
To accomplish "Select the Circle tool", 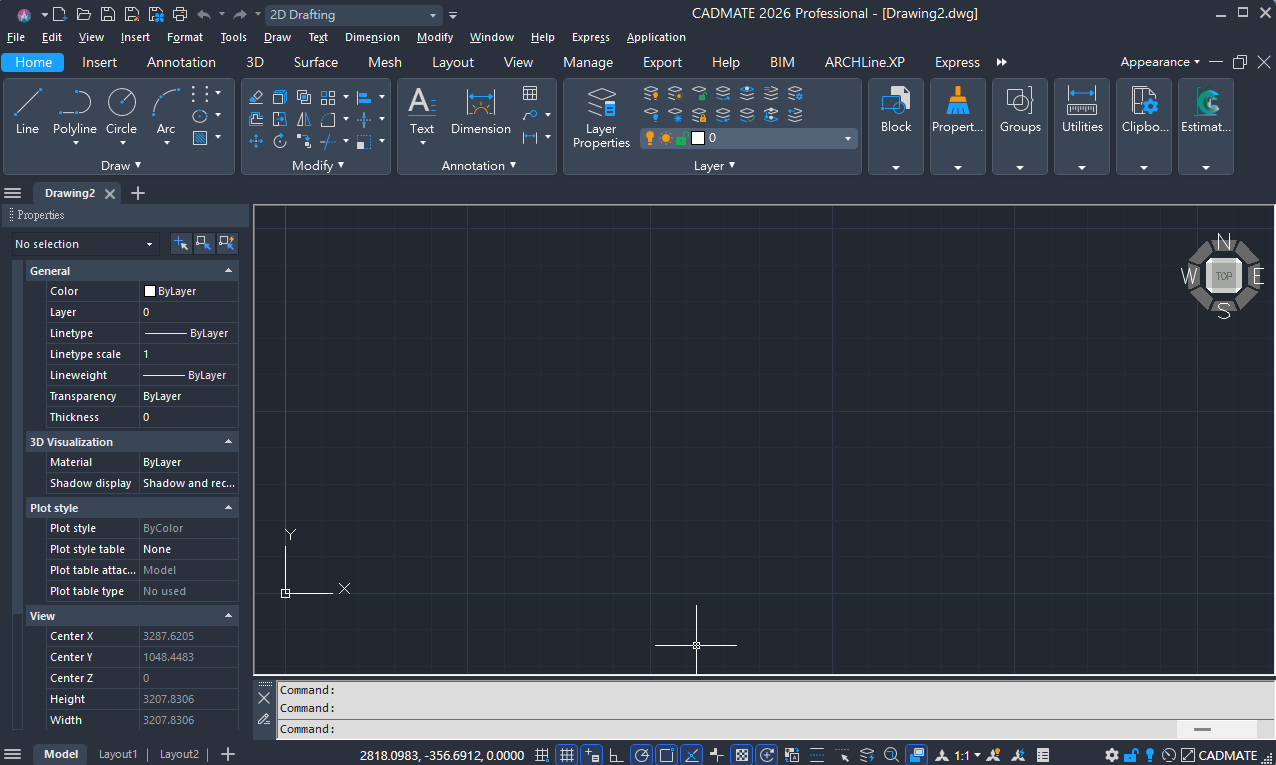I will pos(121,111).
